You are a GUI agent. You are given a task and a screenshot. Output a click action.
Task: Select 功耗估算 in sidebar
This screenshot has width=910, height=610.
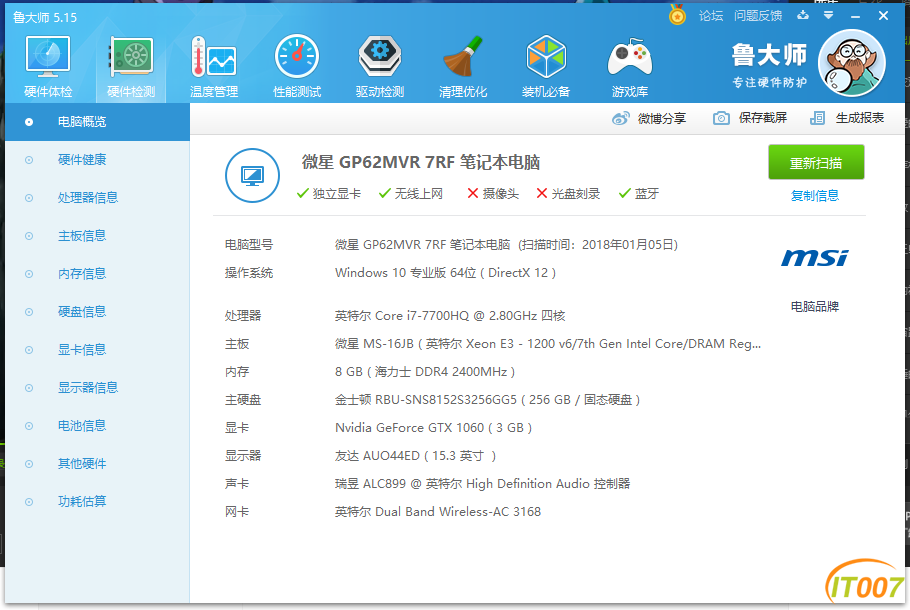(x=97, y=501)
